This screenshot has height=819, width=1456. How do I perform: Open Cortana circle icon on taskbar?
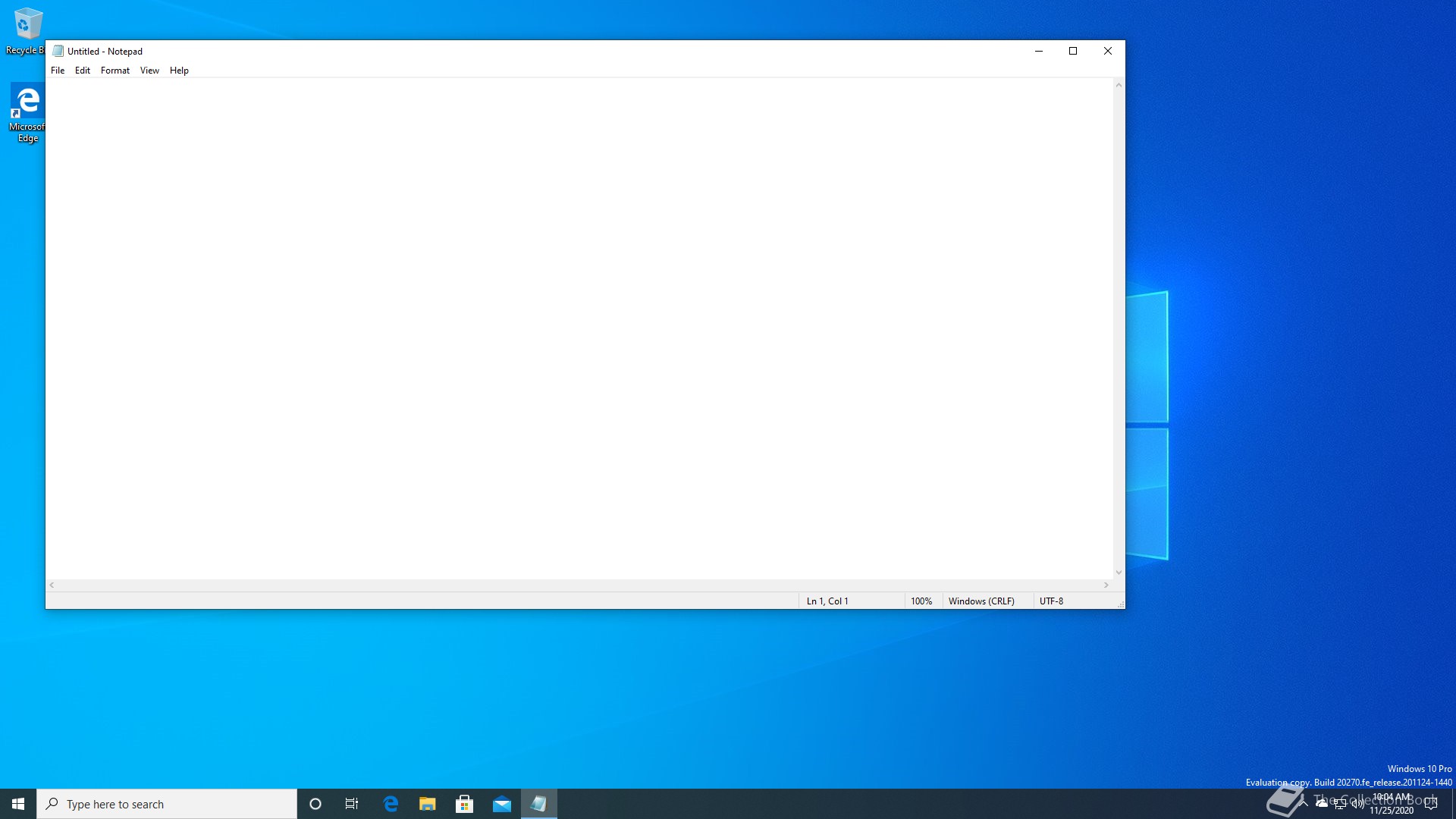(315, 804)
